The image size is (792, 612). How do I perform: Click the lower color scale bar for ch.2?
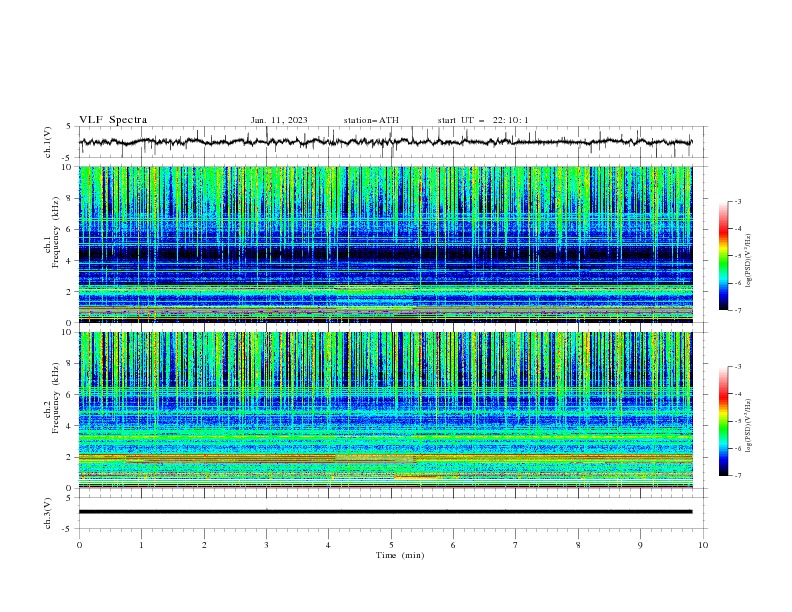724,421
